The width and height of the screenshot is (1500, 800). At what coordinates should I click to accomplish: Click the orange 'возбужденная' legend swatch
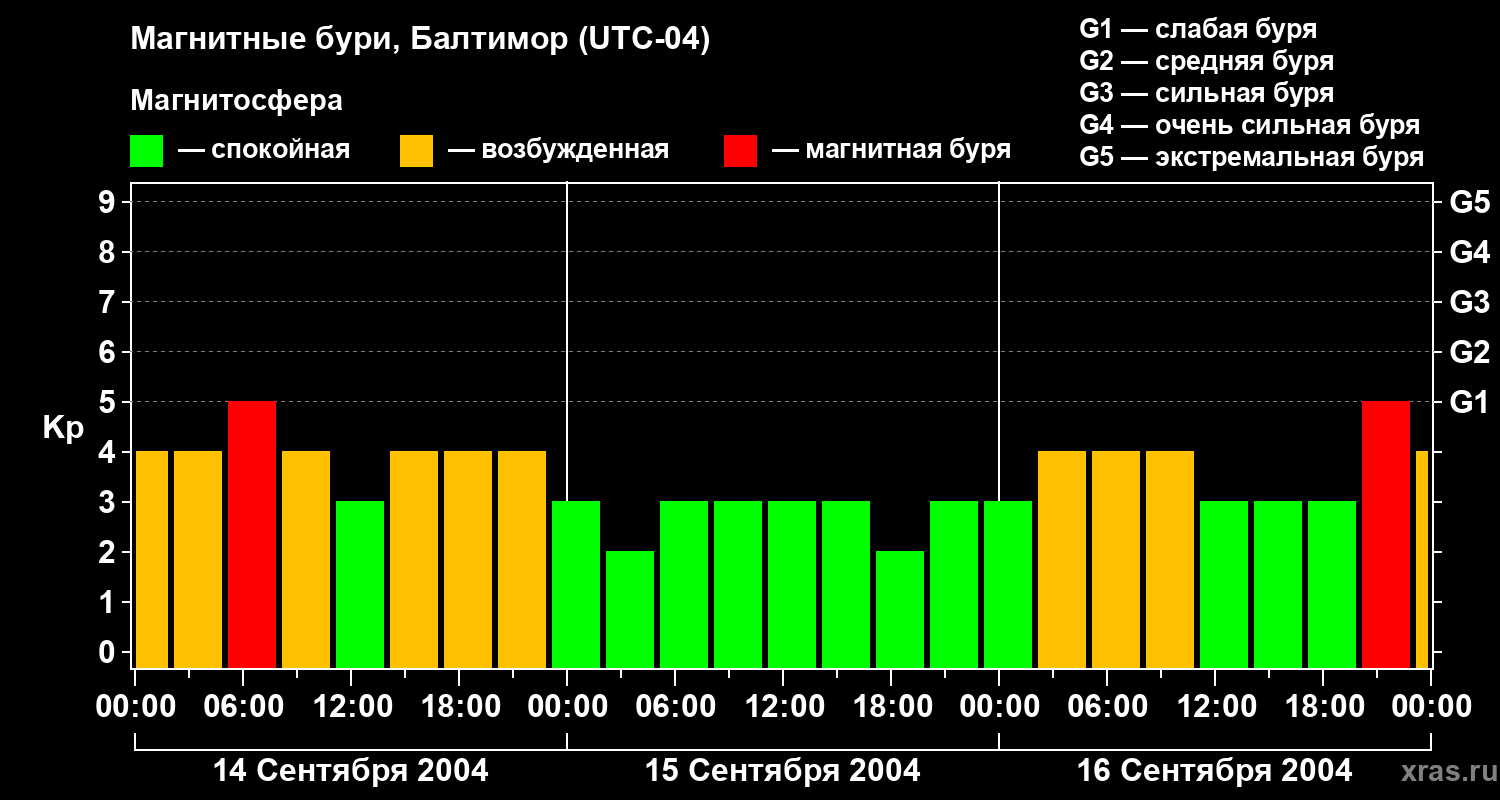[416, 151]
